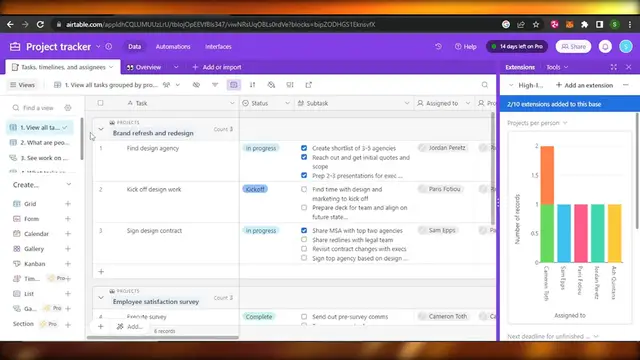Go back using the browser back arrow

(x=10, y=24)
